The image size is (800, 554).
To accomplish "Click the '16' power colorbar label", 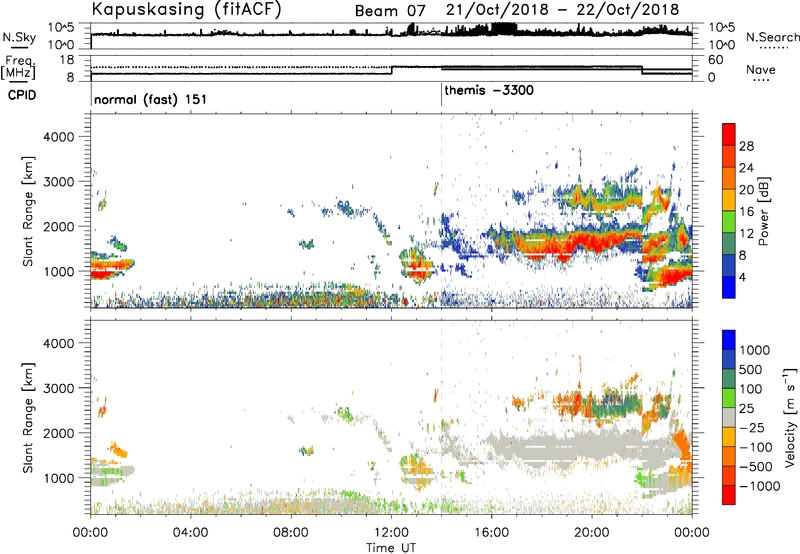I will [x=746, y=212].
